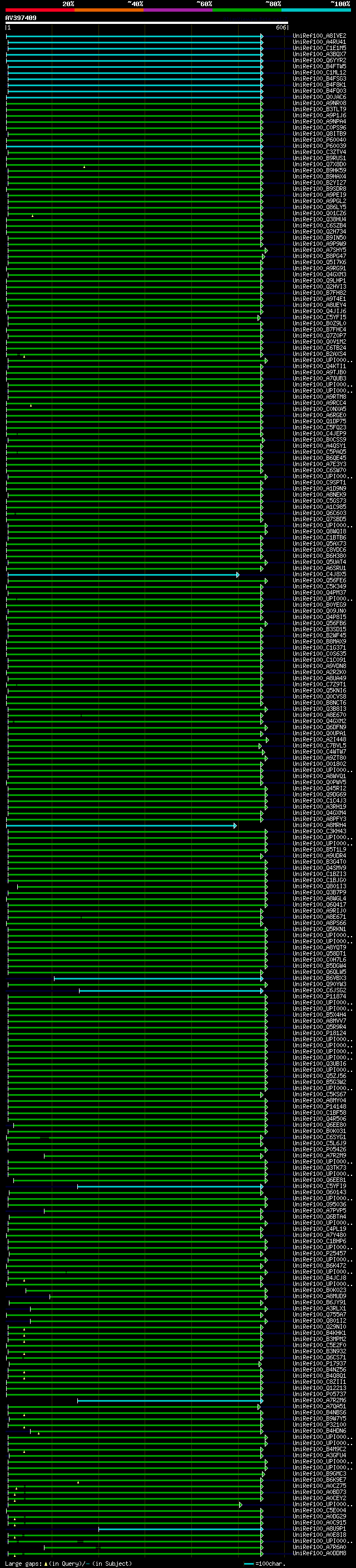The image size is (356, 1568).
Task: Open hit UniRef100_C1E1M5
Action: (319, 48)
